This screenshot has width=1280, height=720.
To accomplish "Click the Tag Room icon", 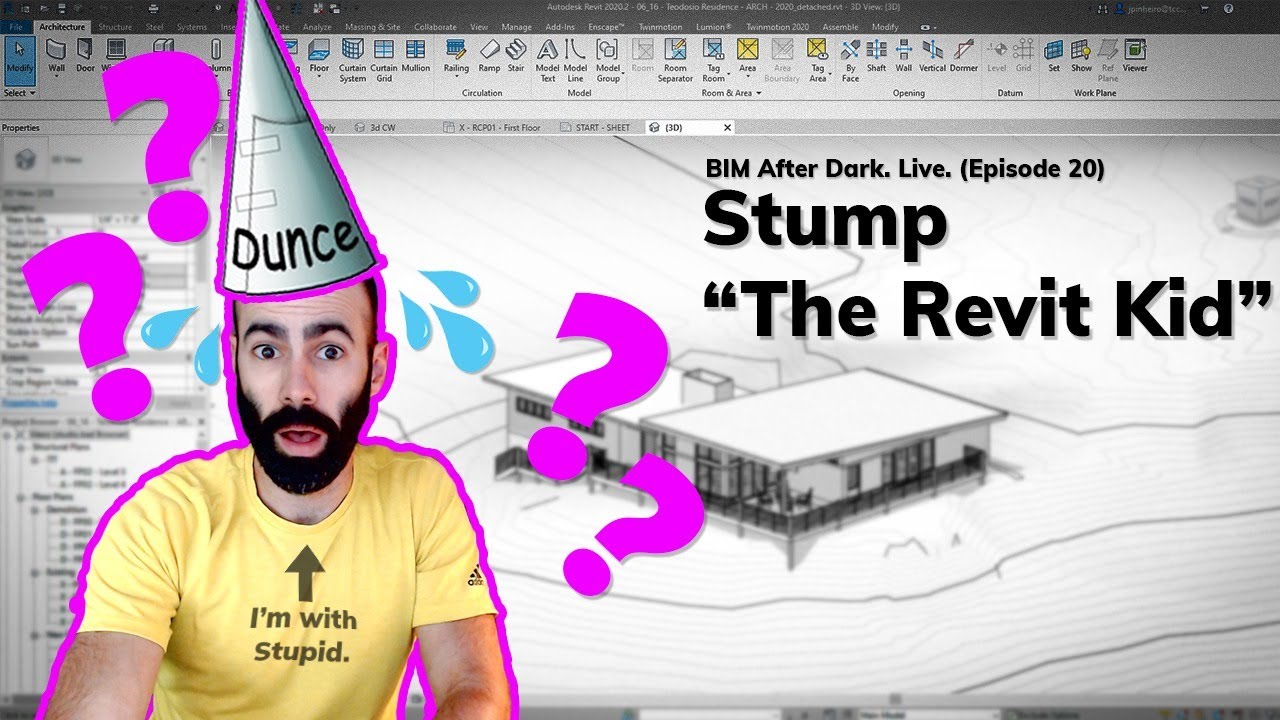I will pyautogui.click(x=713, y=49).
